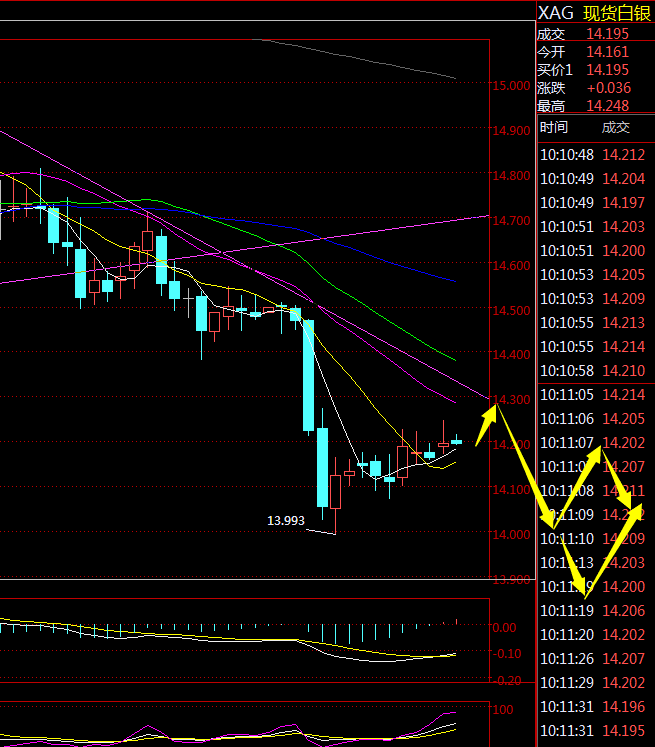Click the 10:10:51 tick priced 14.200
655x747 pixels.
click(593, 251)
